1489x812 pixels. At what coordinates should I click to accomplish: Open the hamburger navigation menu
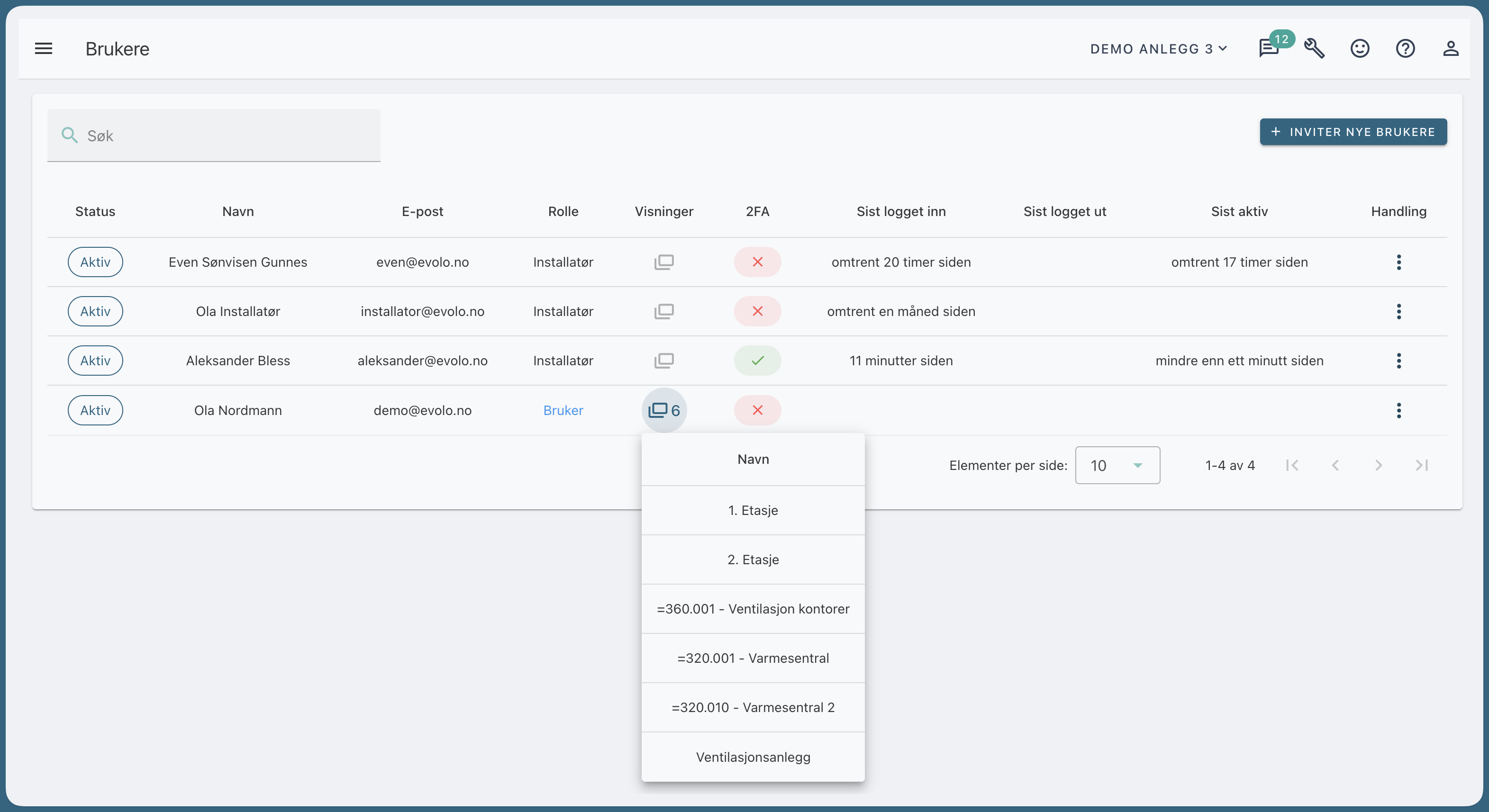(43, 48)
